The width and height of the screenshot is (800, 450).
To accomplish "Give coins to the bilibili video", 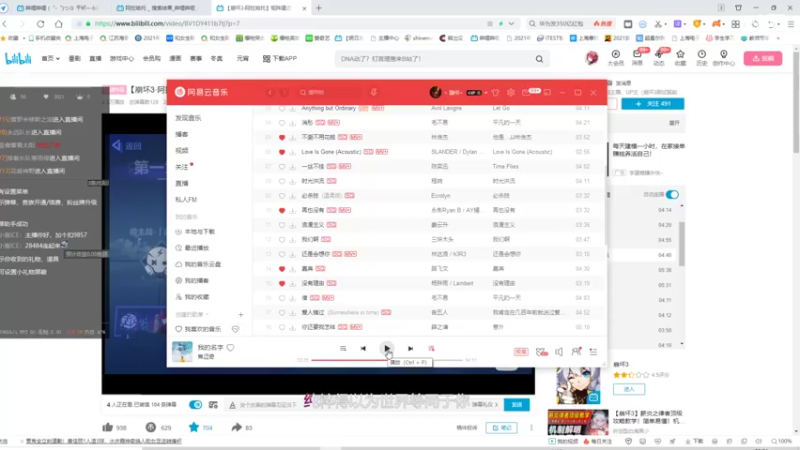I will pyautogui.click(x=151, y=428).
